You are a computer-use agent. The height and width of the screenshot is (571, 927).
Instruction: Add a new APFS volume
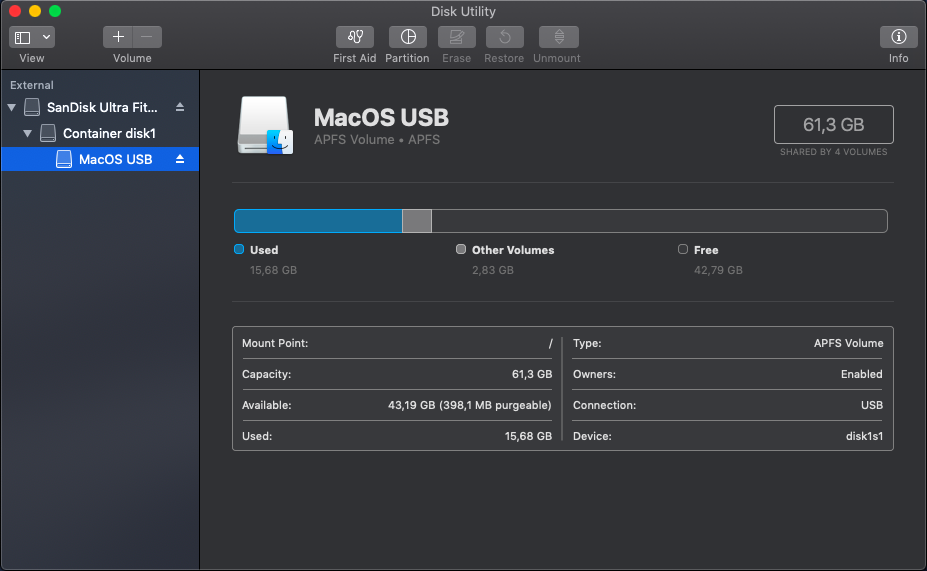pos(118,37)
